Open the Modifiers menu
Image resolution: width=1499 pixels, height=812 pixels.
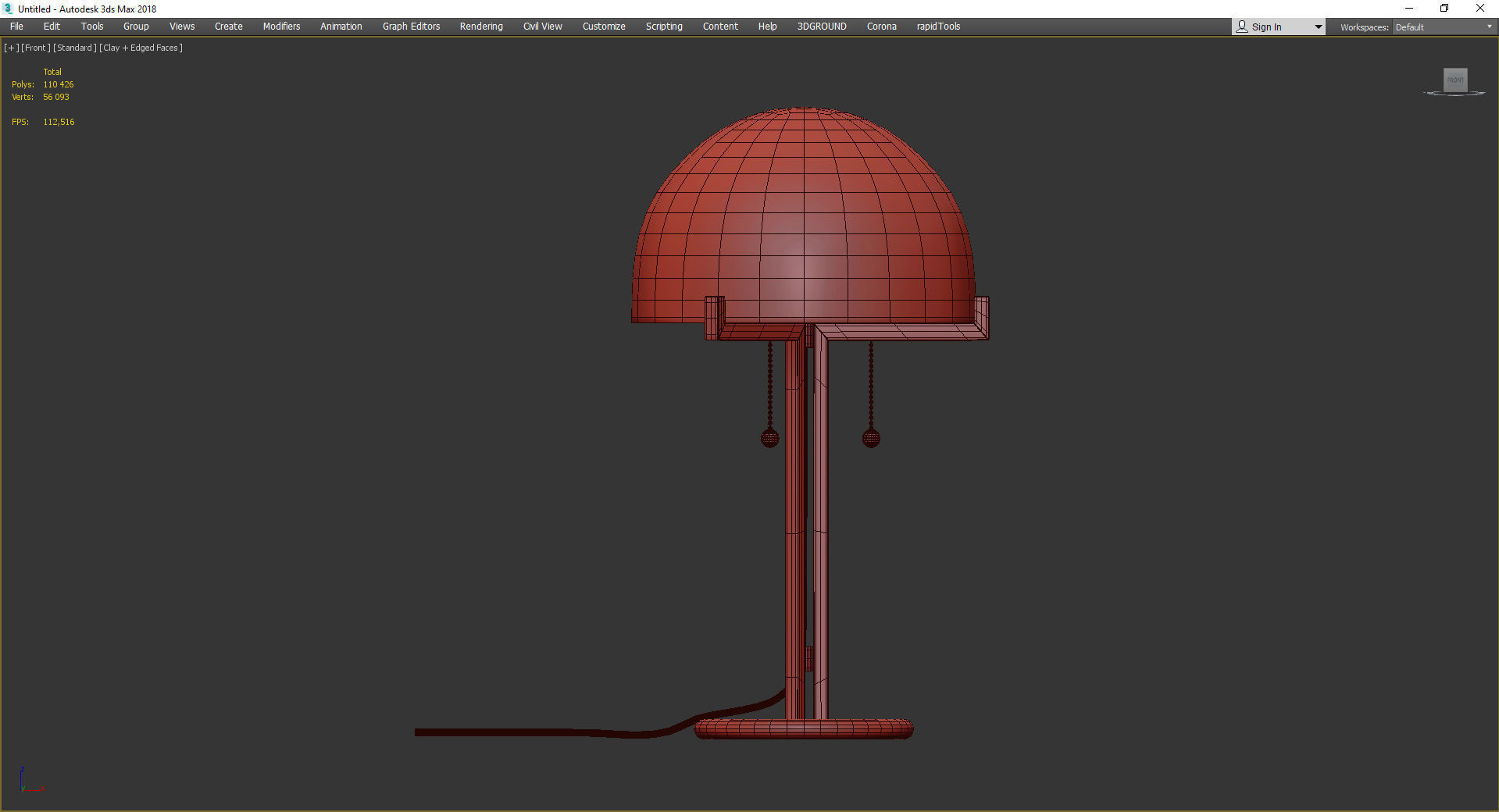(281, 26)
